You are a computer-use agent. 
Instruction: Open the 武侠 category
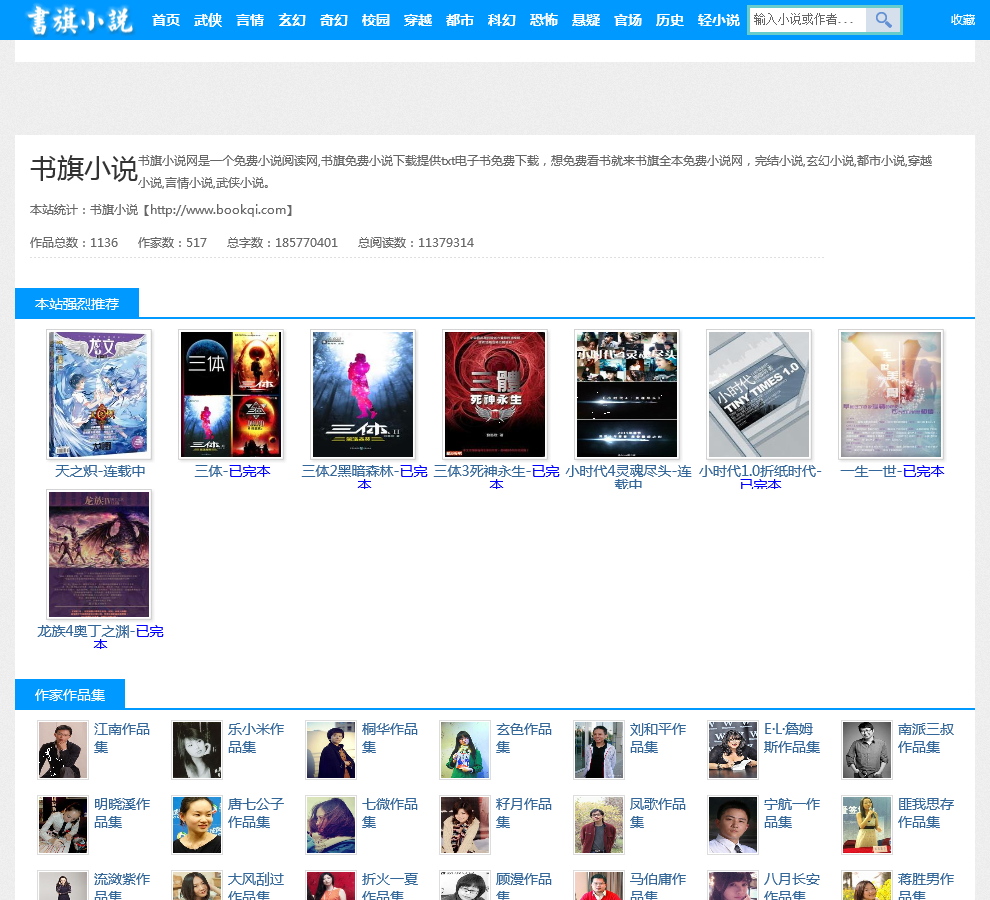pos(208,20)
